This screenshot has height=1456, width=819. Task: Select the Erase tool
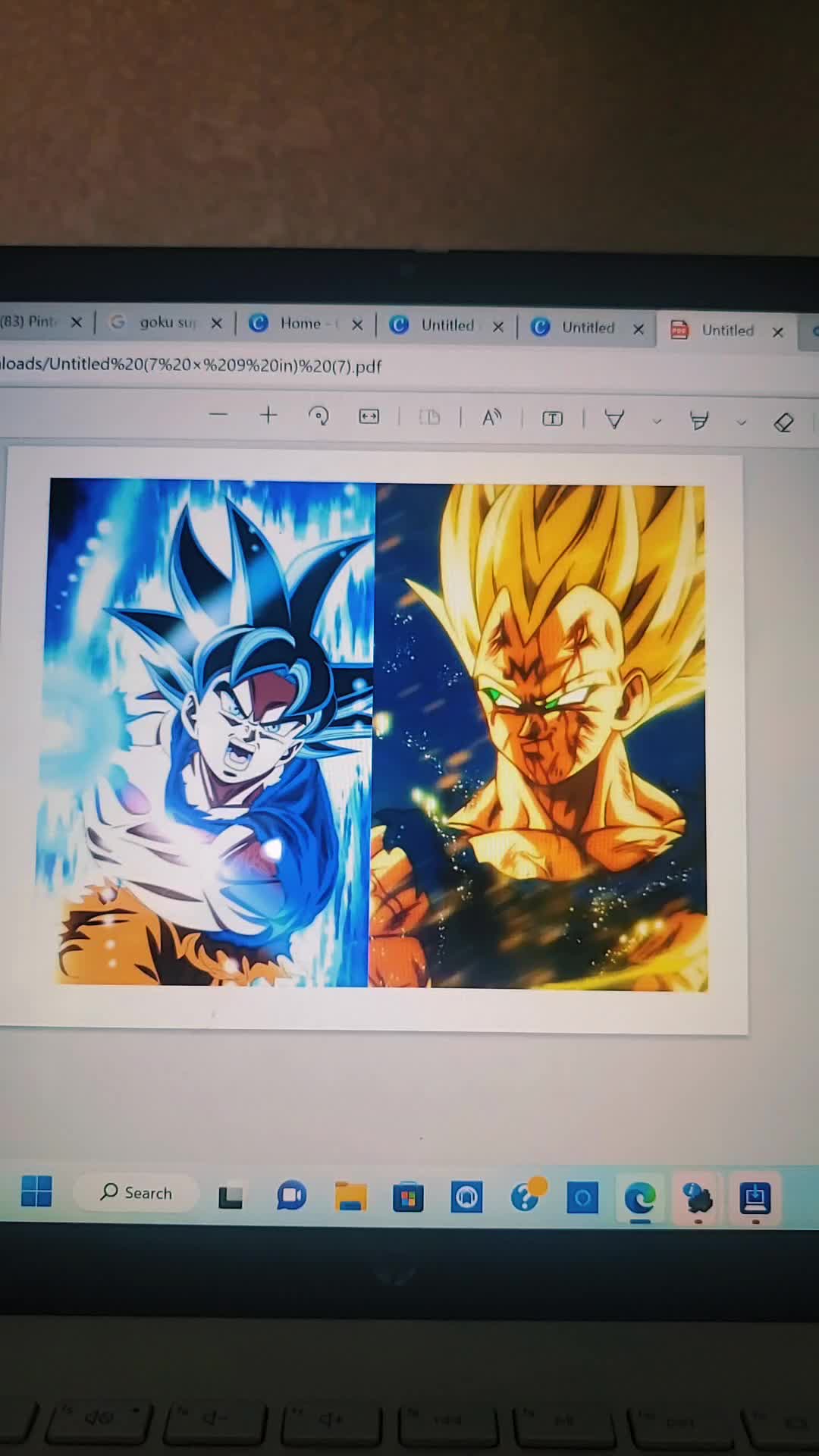pyautogui.click(x=783, y=422)
